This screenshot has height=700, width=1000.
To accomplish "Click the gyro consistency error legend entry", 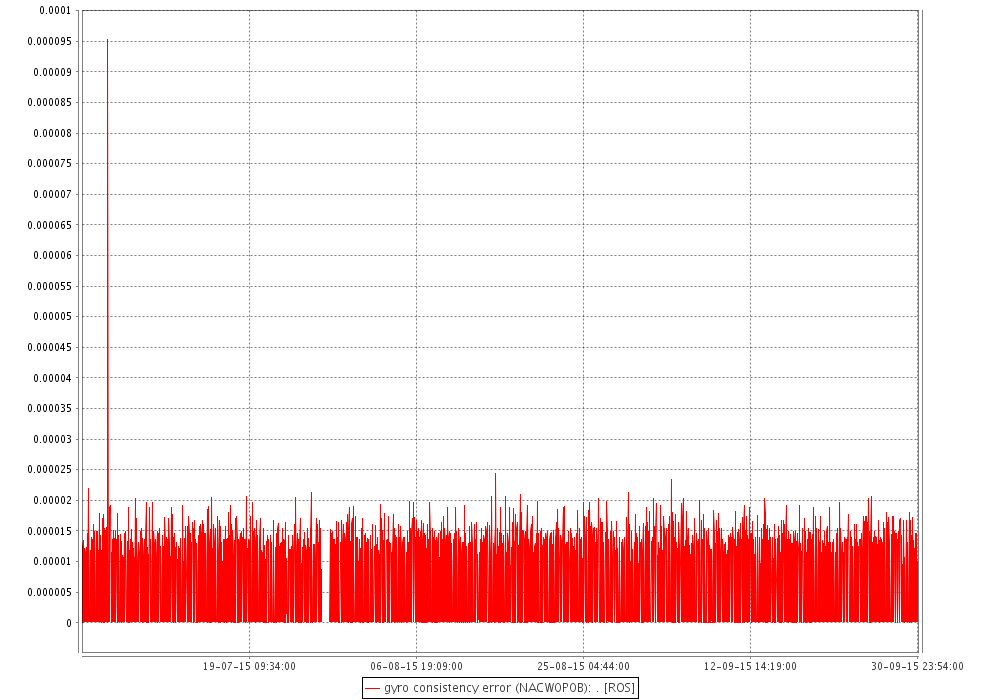I will pos(501,688).
